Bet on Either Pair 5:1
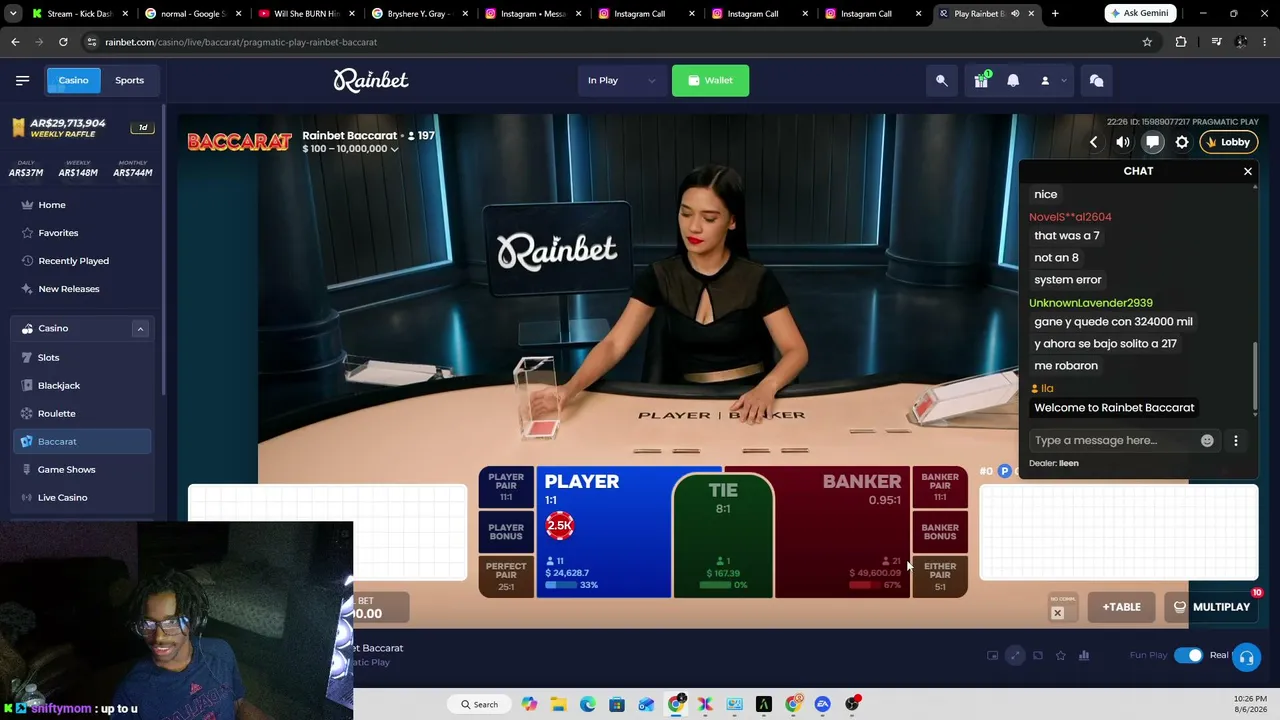1280x720 pixels. tap(940, 576)
